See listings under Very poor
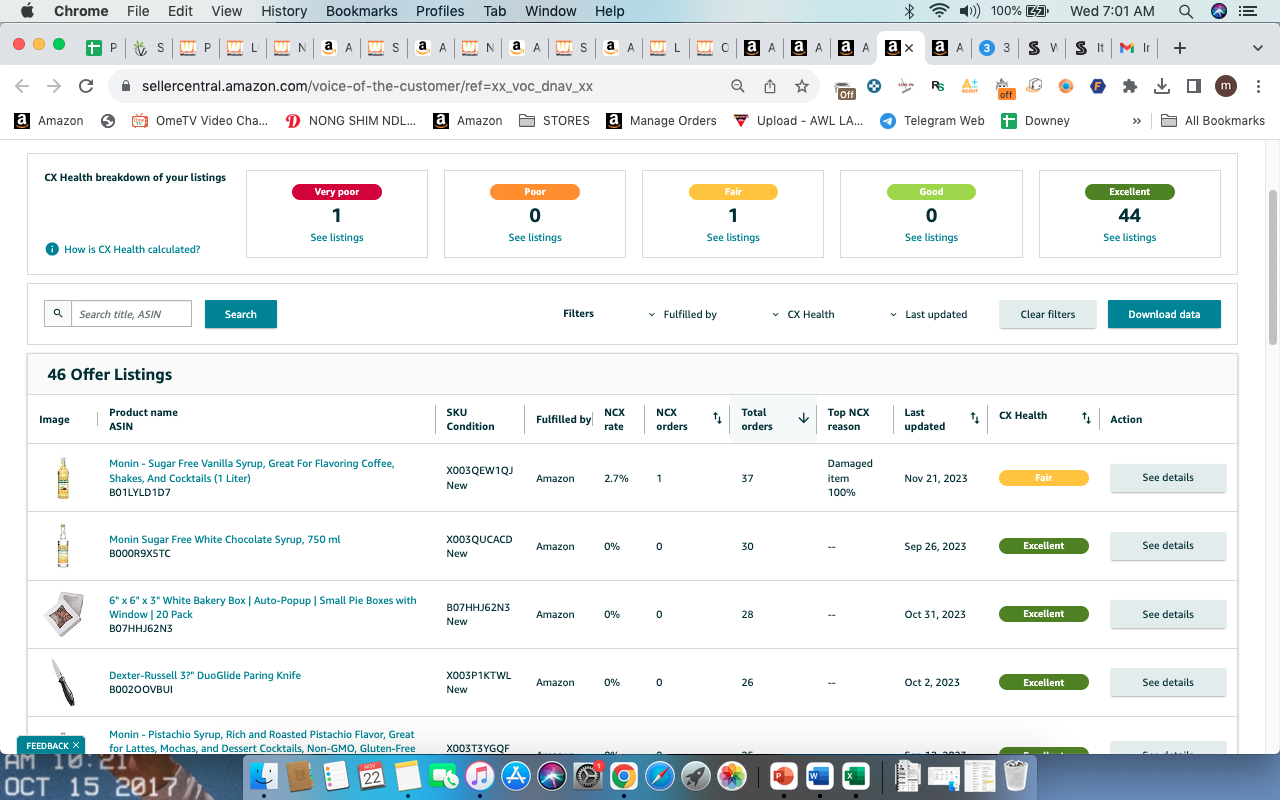The width and height of the screenshot is (1280, 800). (x=337, y=238)
